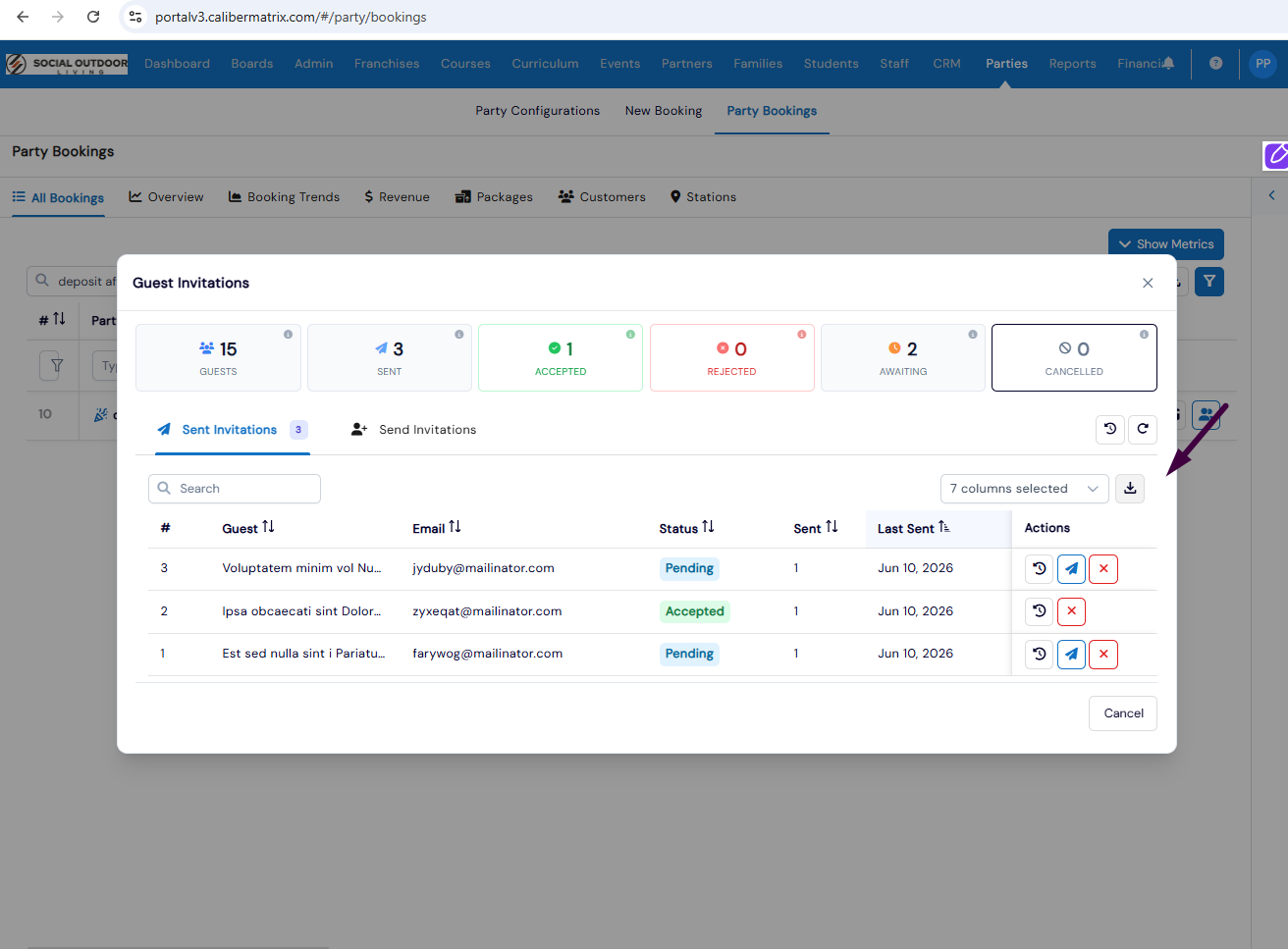
Task: View history for zyxeqat@mailinator.com invitation
Action: point(1040,611)
